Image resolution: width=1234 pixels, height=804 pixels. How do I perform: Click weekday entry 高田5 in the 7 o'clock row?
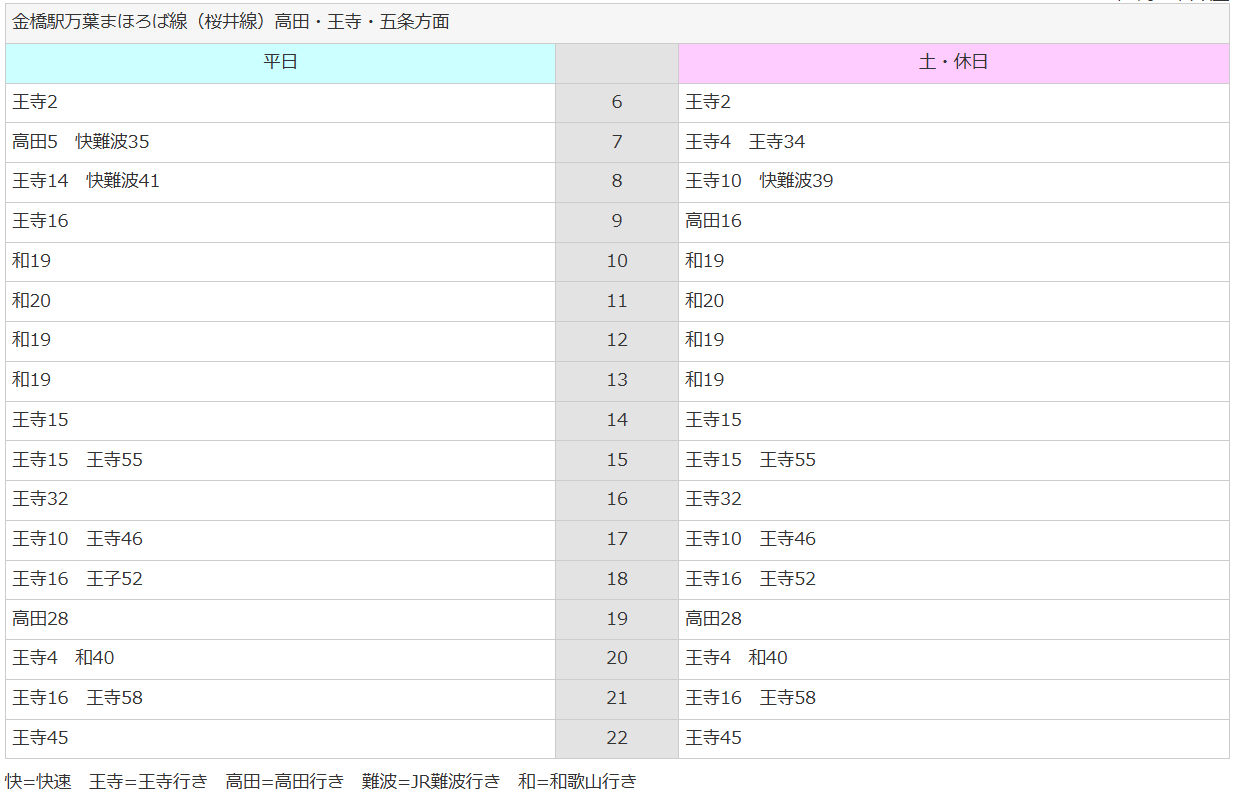coord(35,142)
